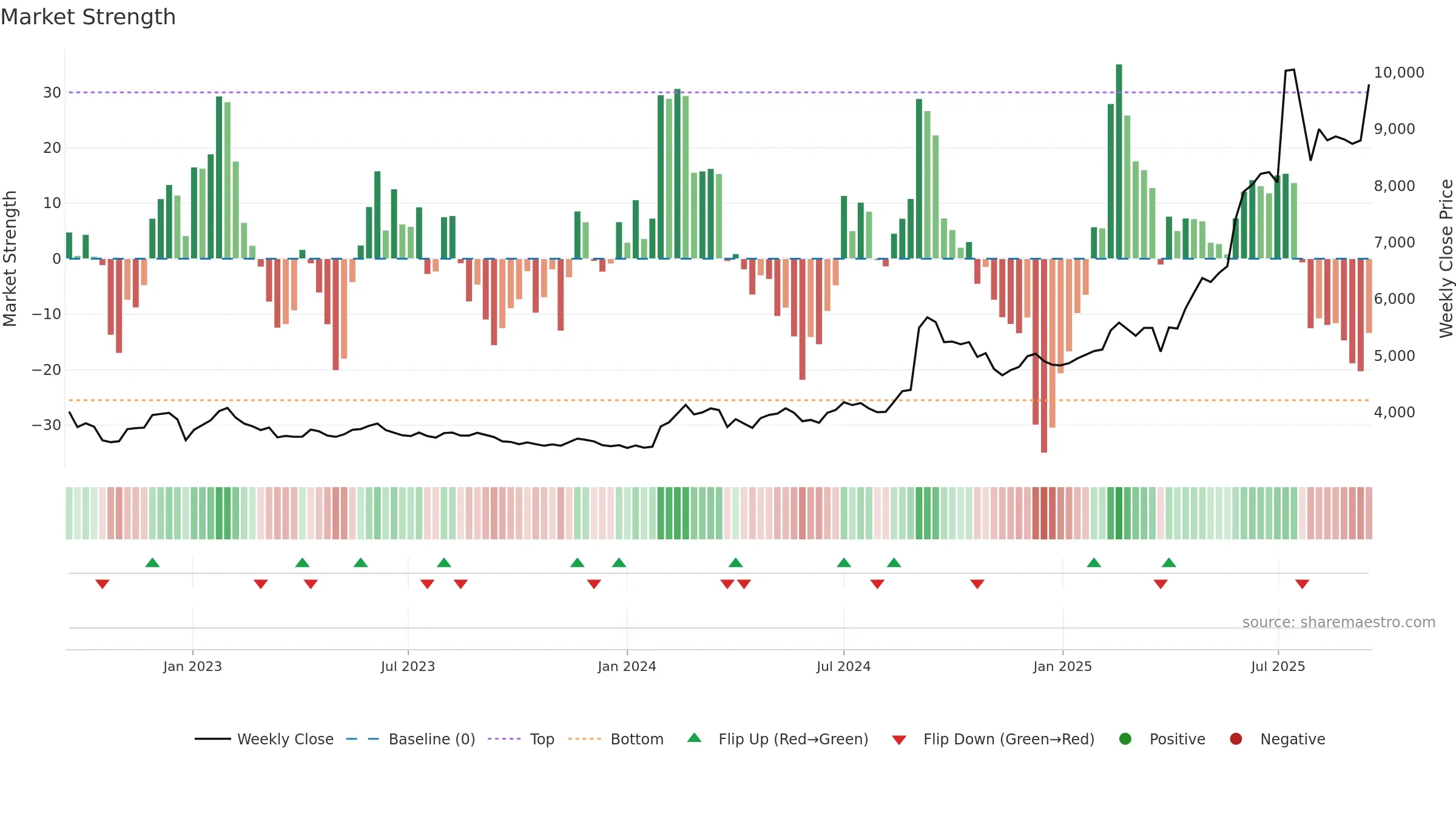Click the green flip-up marker at Jul 2024
This screenshot has width=1456, height=819.
(x=844, y=562)
